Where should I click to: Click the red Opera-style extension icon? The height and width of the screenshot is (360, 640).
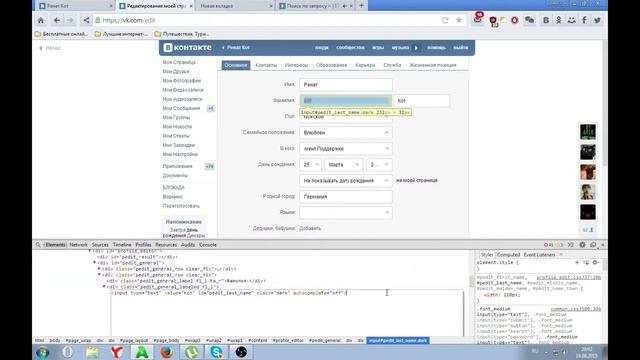tap(515, 20)
